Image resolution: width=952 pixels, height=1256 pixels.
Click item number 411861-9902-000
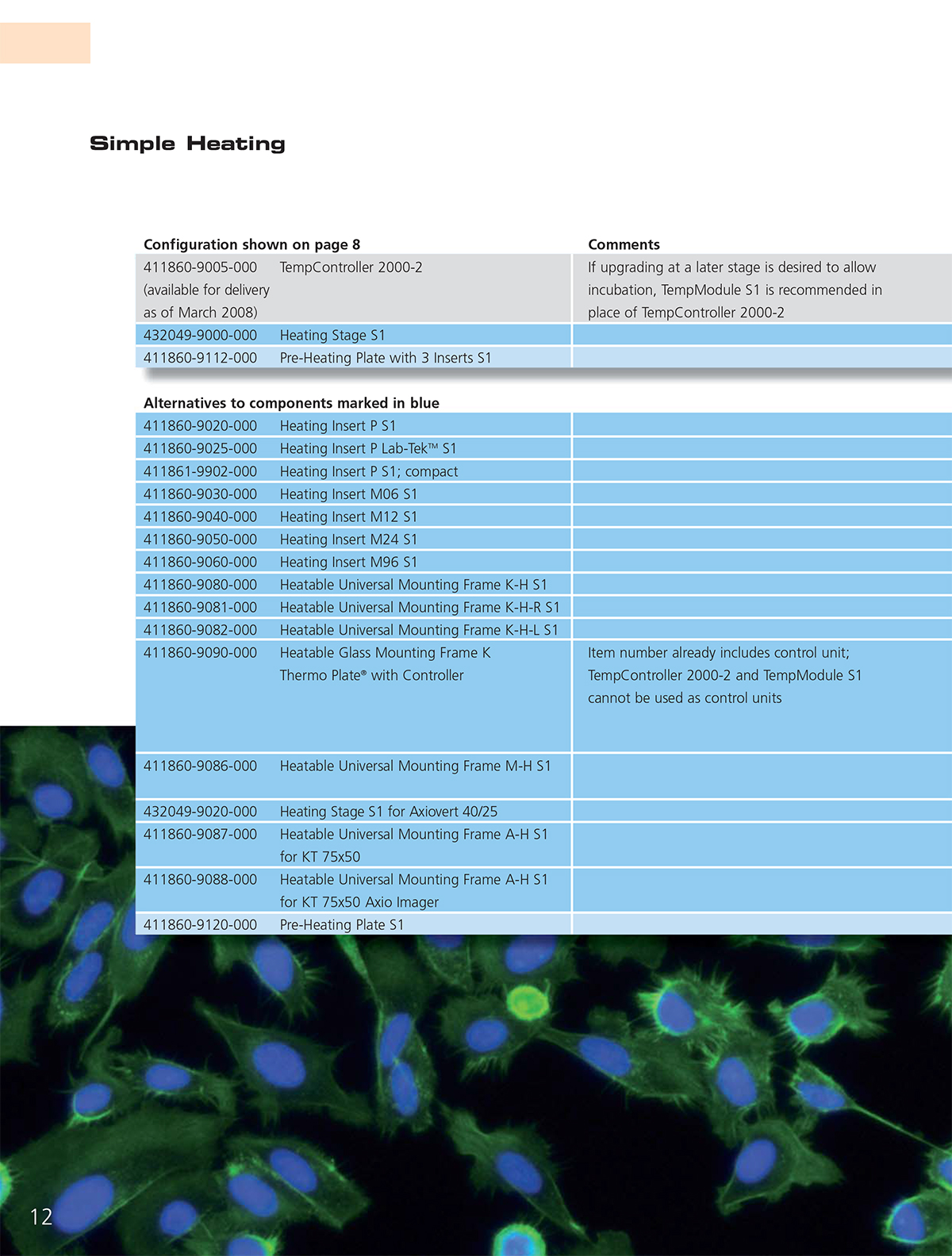[200, 471]
